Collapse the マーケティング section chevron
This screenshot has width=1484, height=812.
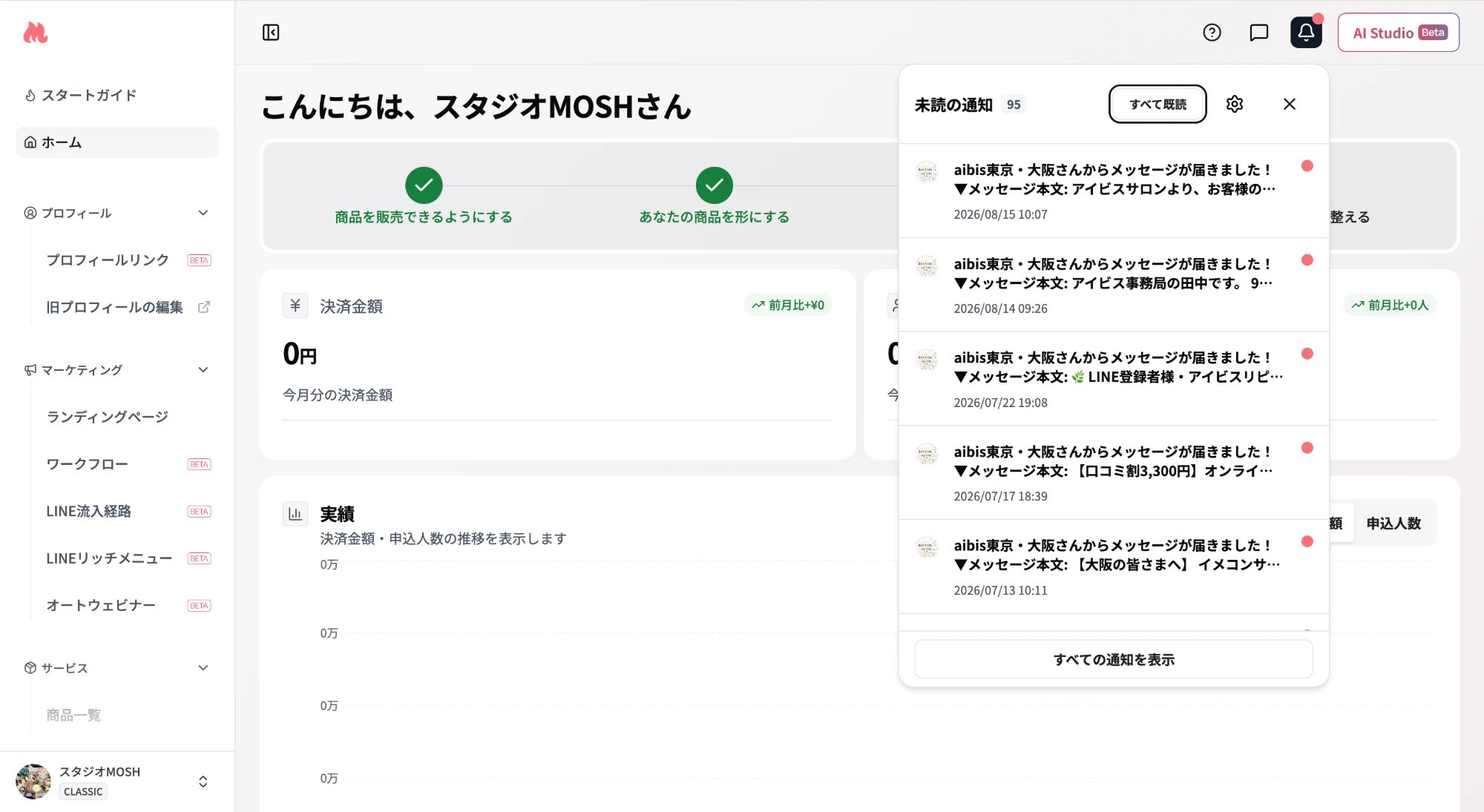point(203,370)
